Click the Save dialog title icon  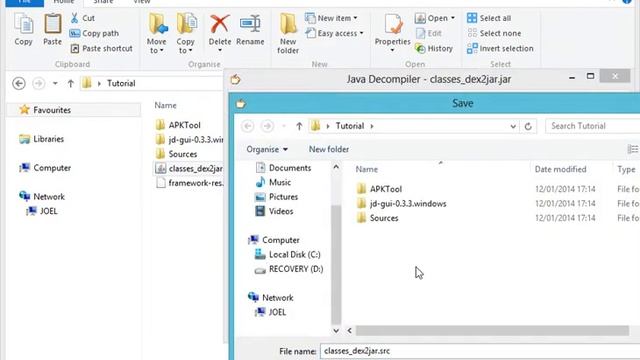[x=241, y=104]
